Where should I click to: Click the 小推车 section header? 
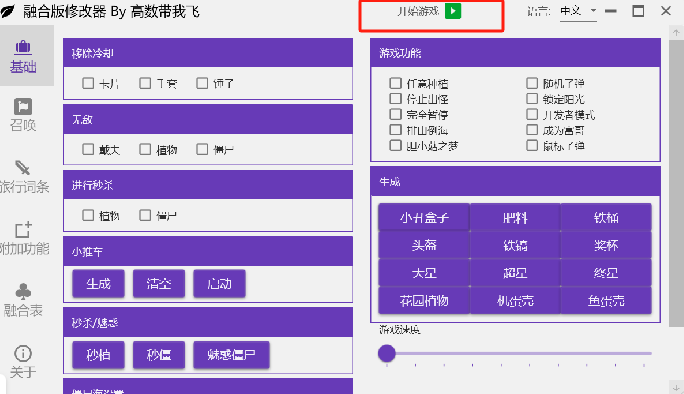pos(208,251)
